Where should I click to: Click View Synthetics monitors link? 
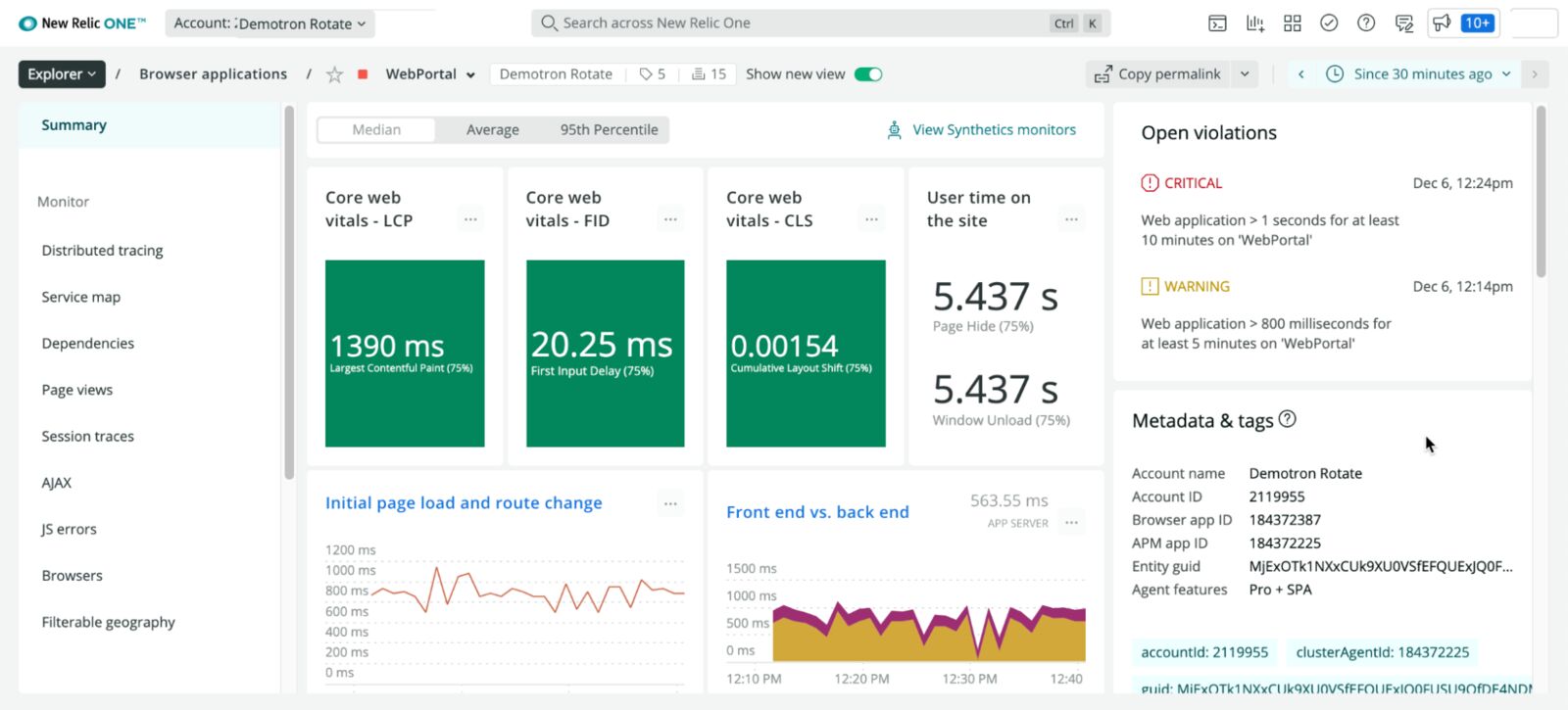[994, 130]
